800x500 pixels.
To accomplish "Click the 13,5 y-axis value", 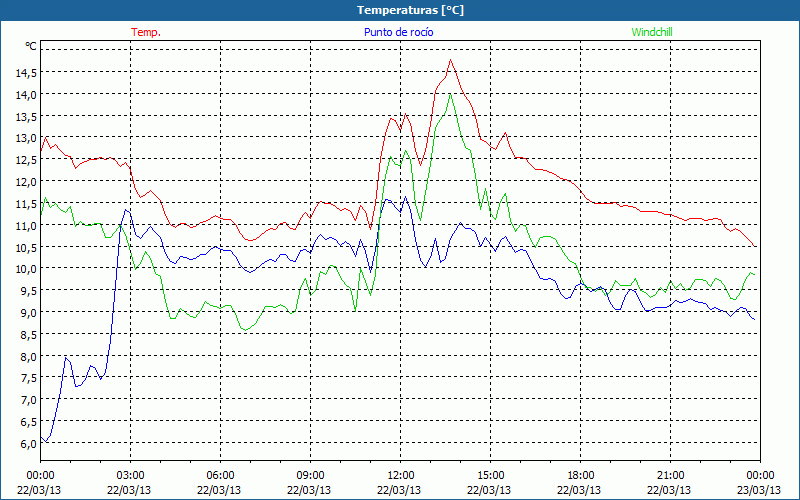I will (x=26, y=117).
